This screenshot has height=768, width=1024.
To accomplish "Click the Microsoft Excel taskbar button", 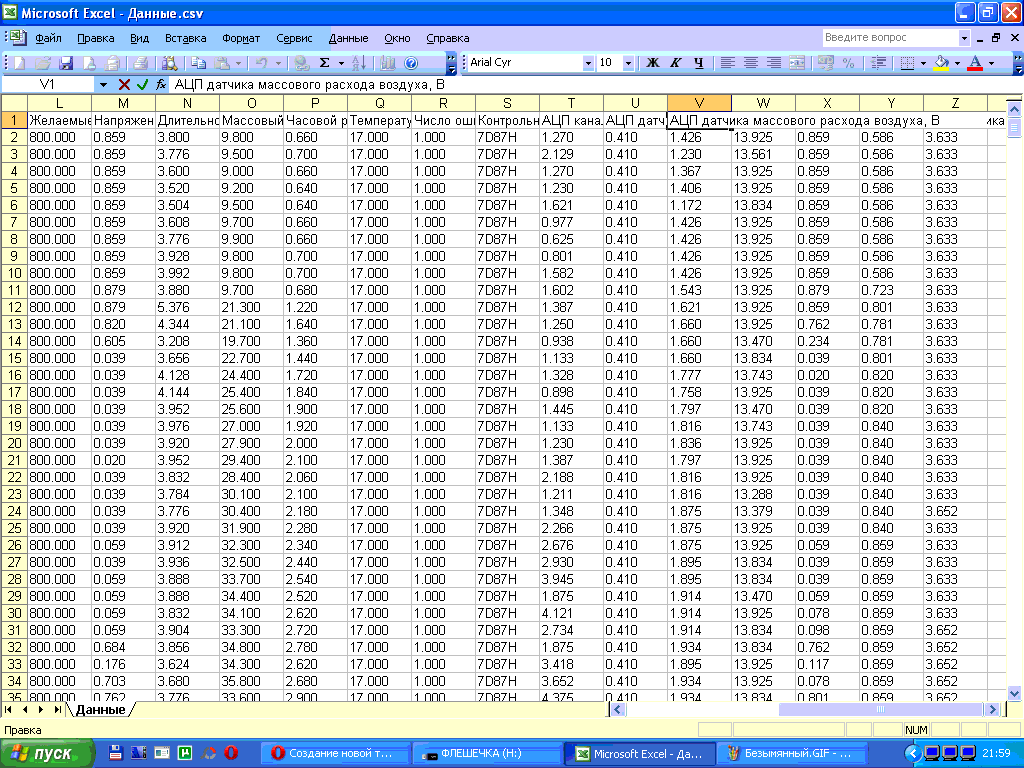I will [x=639, y=753].
